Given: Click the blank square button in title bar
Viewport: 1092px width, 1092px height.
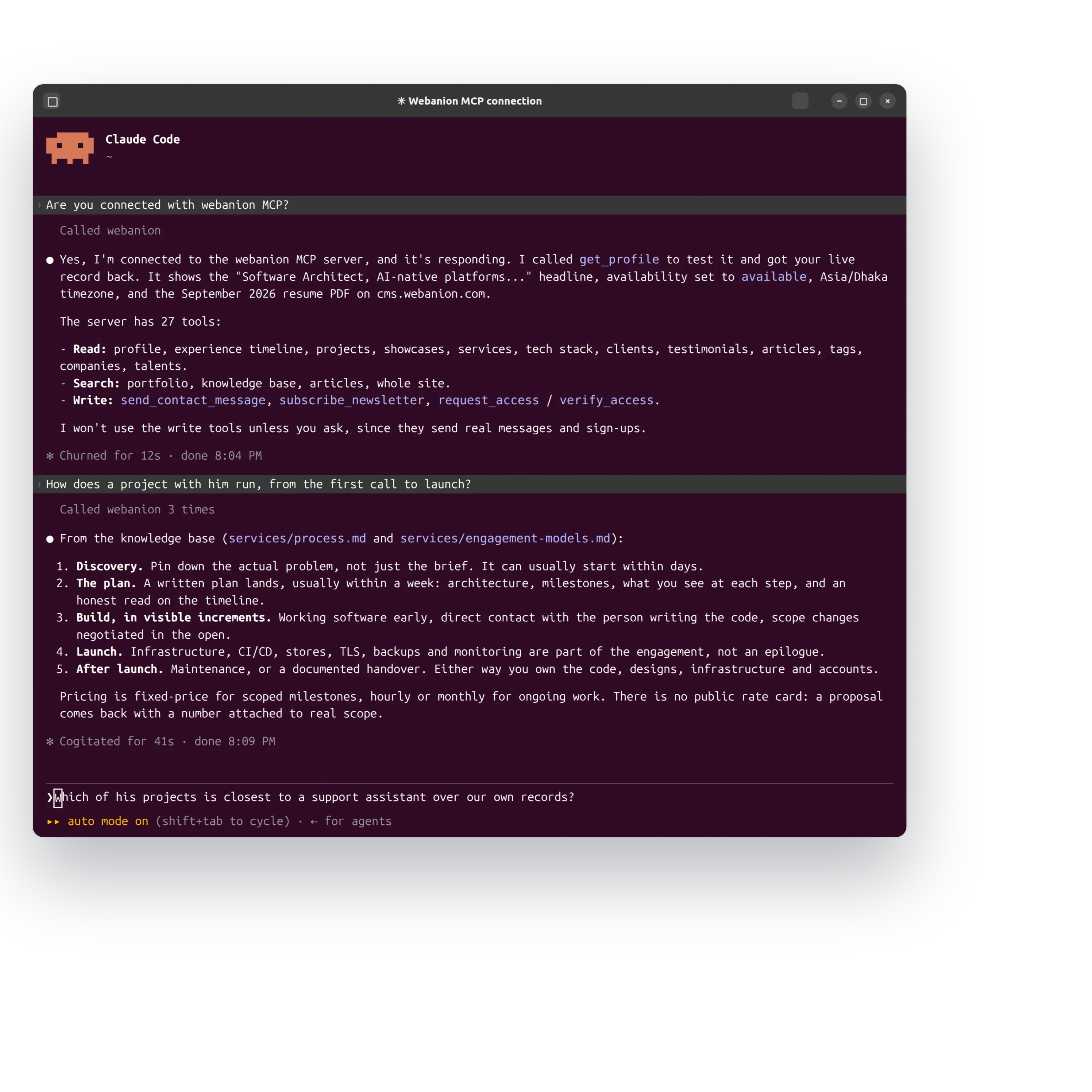Looking at the screenshot, I should (x=800, y=101).
